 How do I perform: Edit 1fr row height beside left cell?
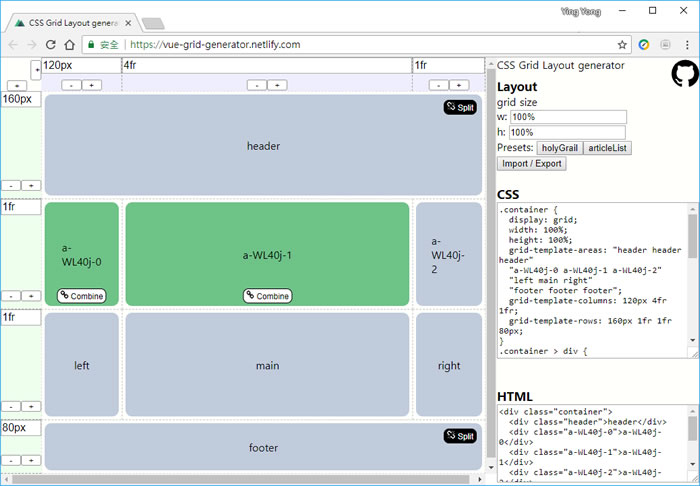click(21, 317)
